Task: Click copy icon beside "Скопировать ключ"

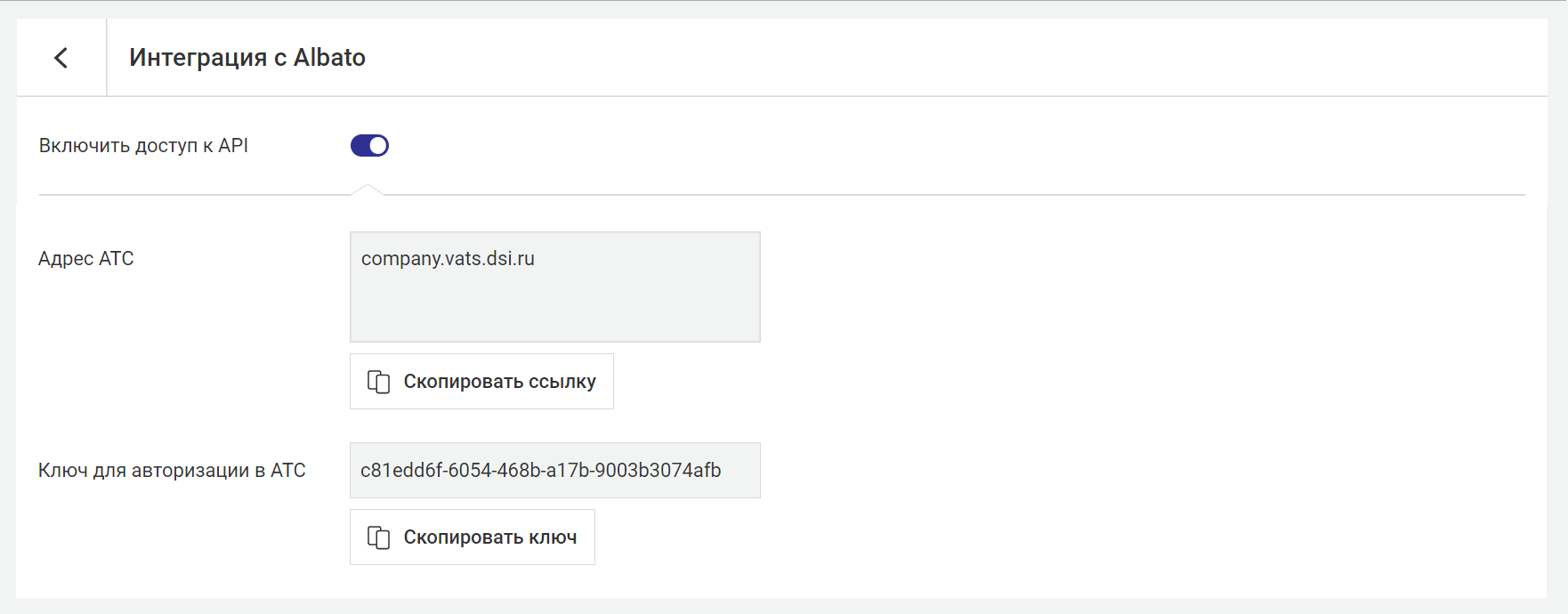Action: click(378, 537)
